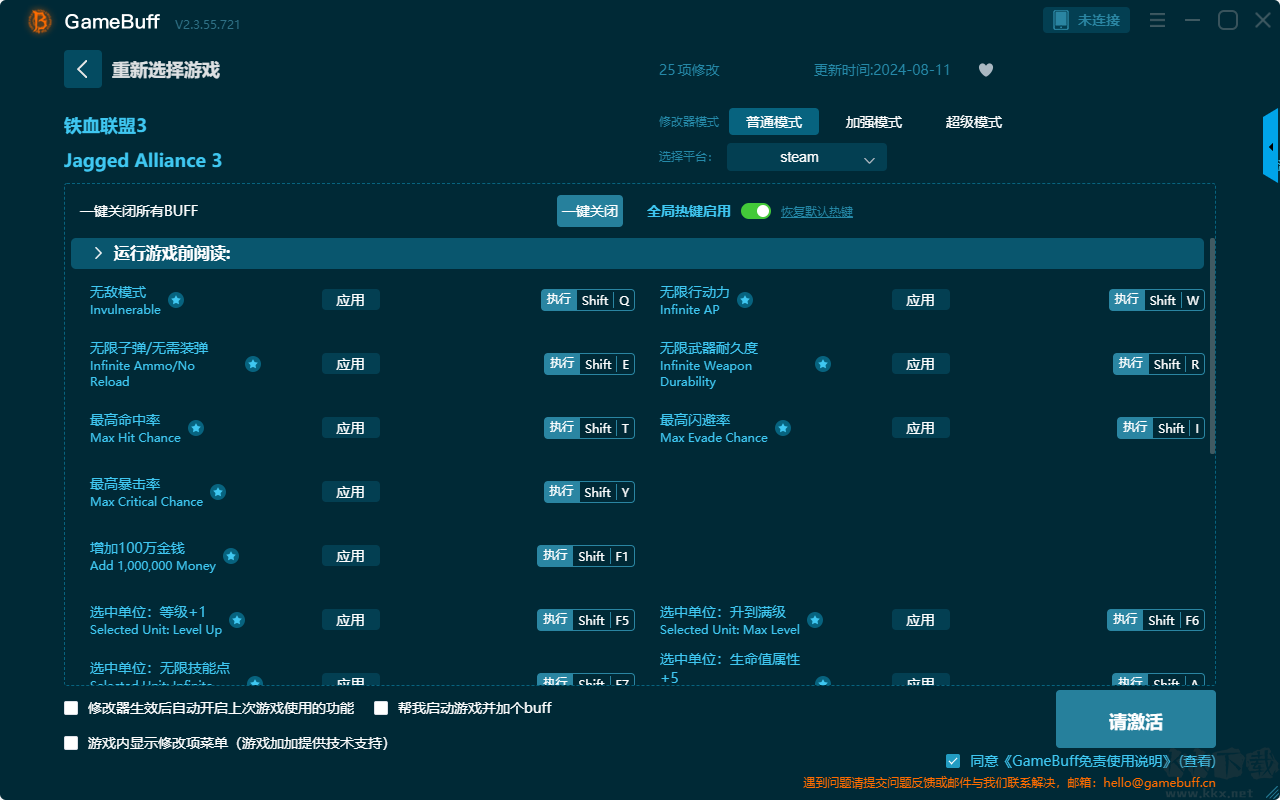Viewport: 1280px width, 800px height.
Task: Check show in-game modifier menu option
Action: (x=71, y=743)
